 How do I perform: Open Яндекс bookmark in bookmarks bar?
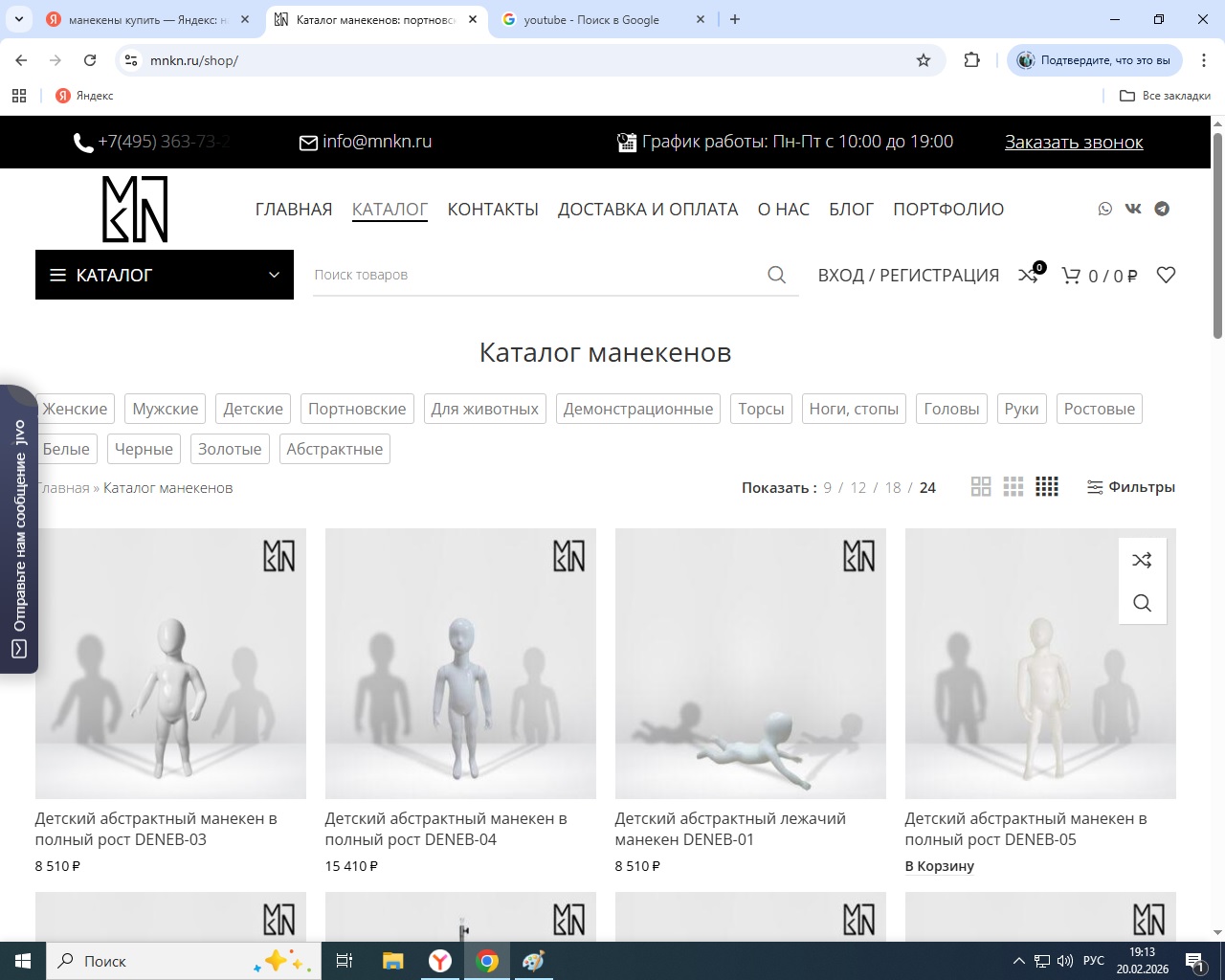[84, 96]
